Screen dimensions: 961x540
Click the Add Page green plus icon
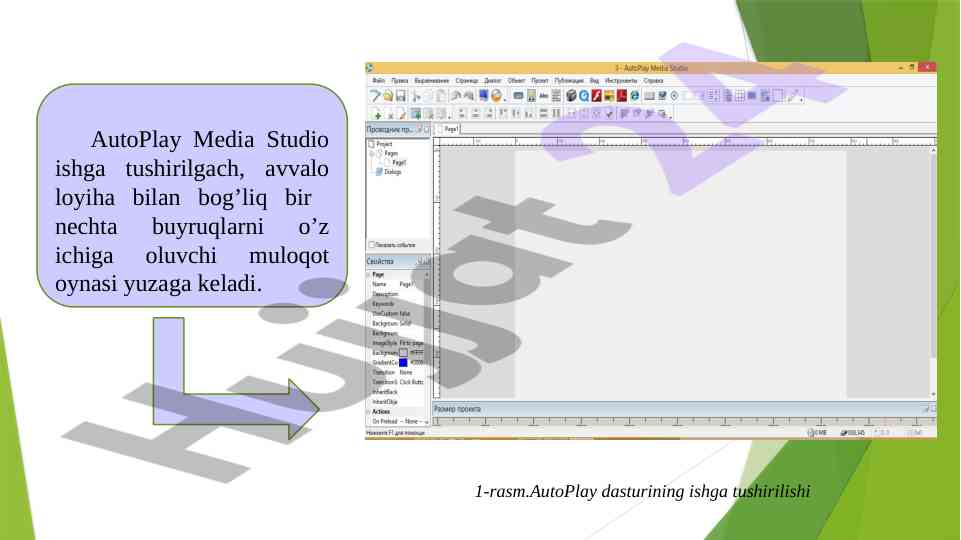[378, 114]
